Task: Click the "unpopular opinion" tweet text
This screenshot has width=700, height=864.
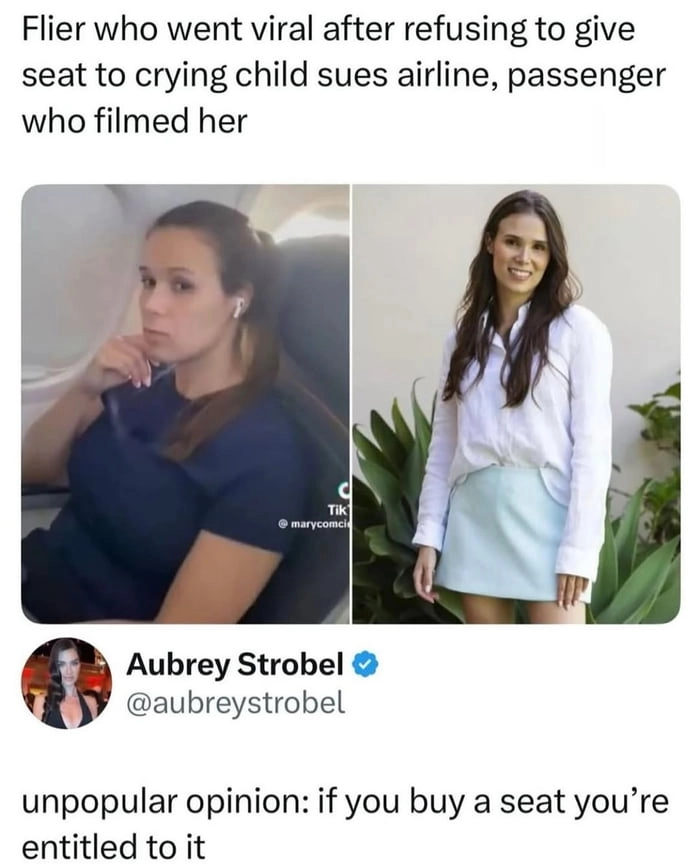Action: tap(345, 801)
